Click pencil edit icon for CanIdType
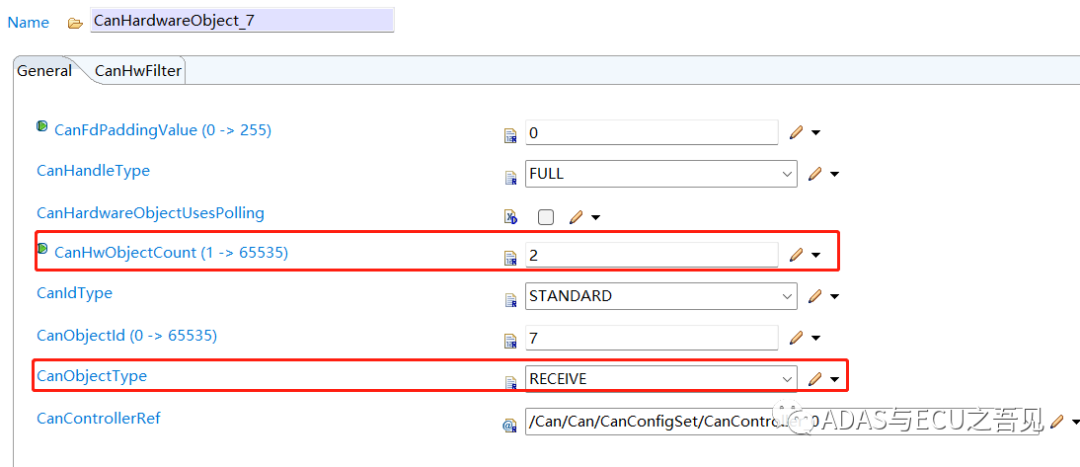Screen dimensions: 1080x467 815,296
